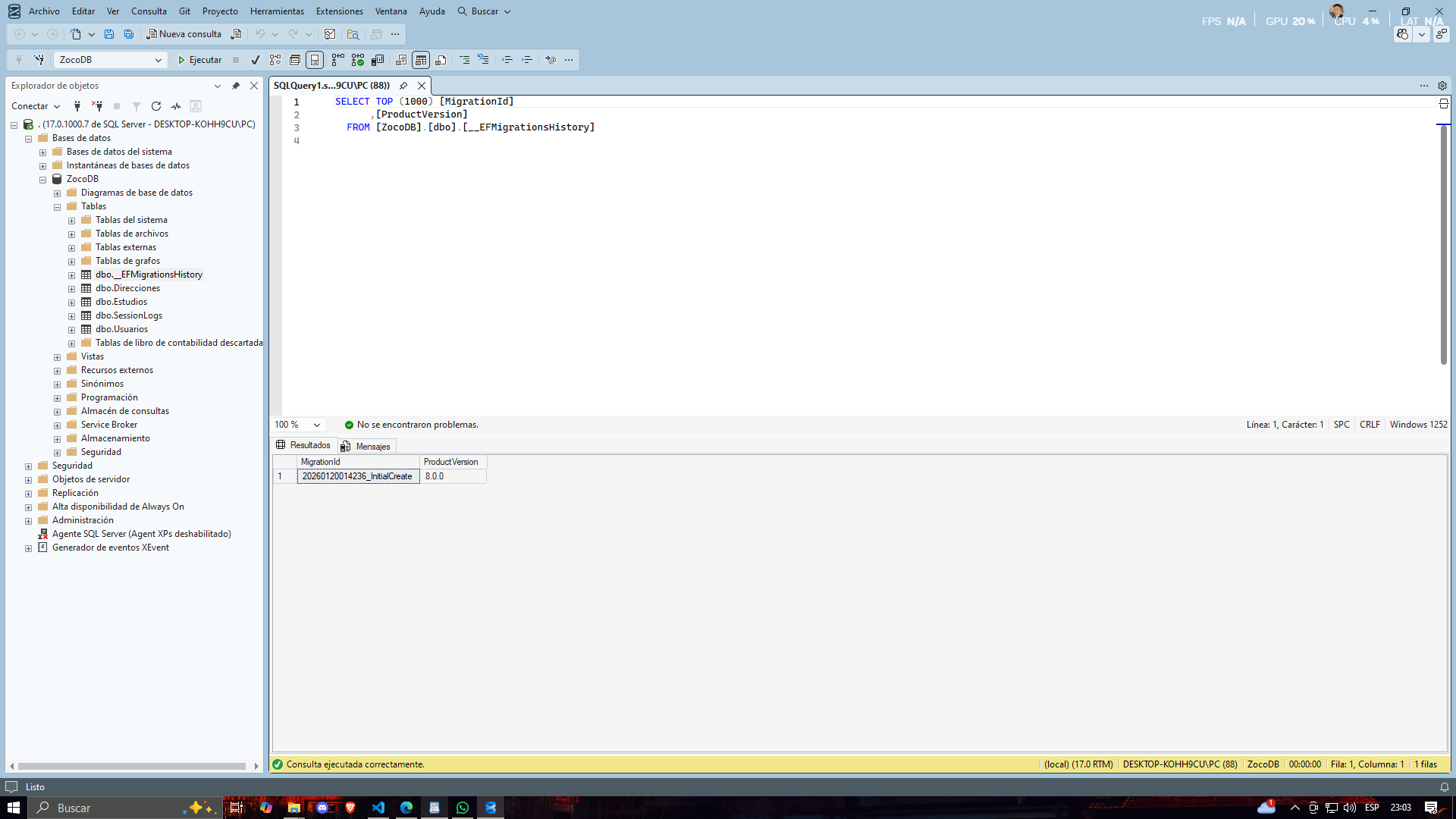Screen dimensions: 1456x819
Task: Open Discord from the taskbar
Action: pos(322,808)
